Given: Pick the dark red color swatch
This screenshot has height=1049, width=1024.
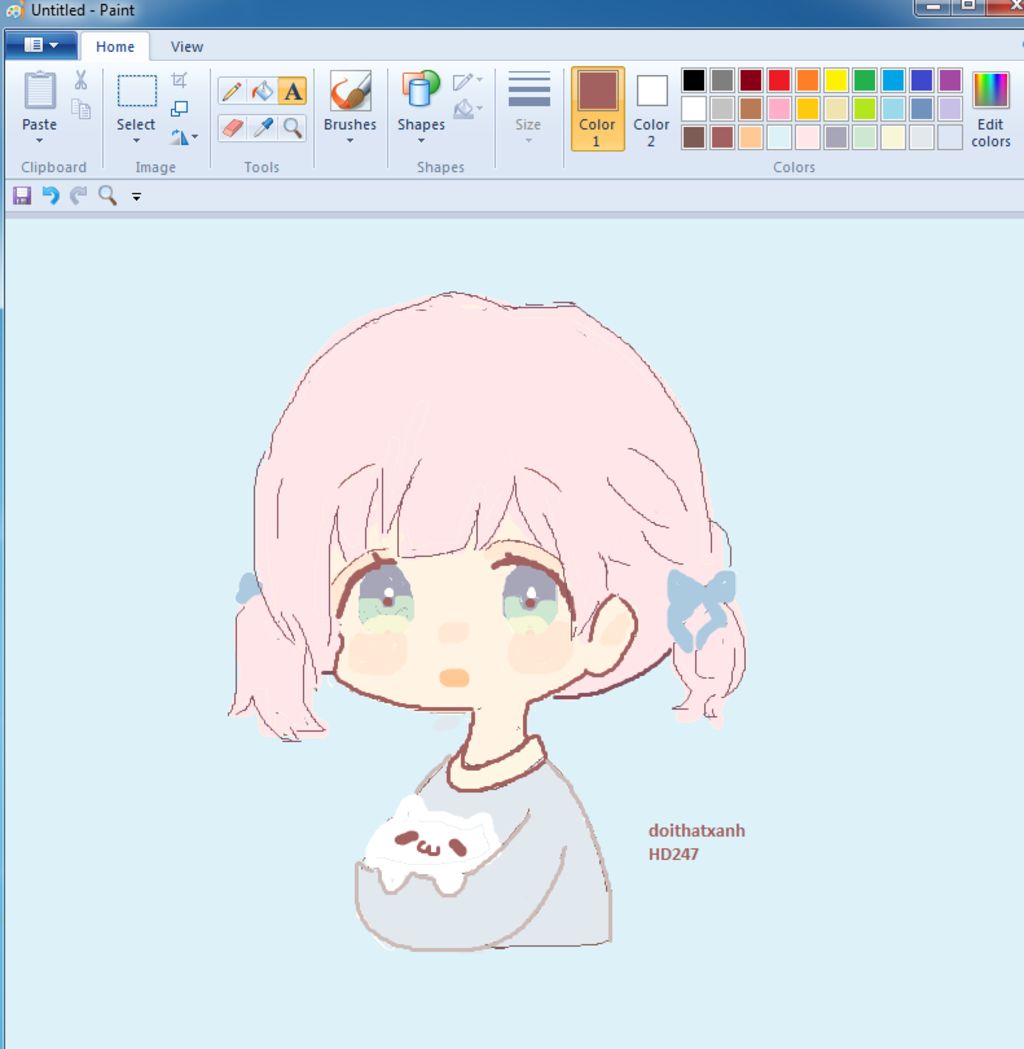Looking at the screenshot, I should click(x=750, y=80).
